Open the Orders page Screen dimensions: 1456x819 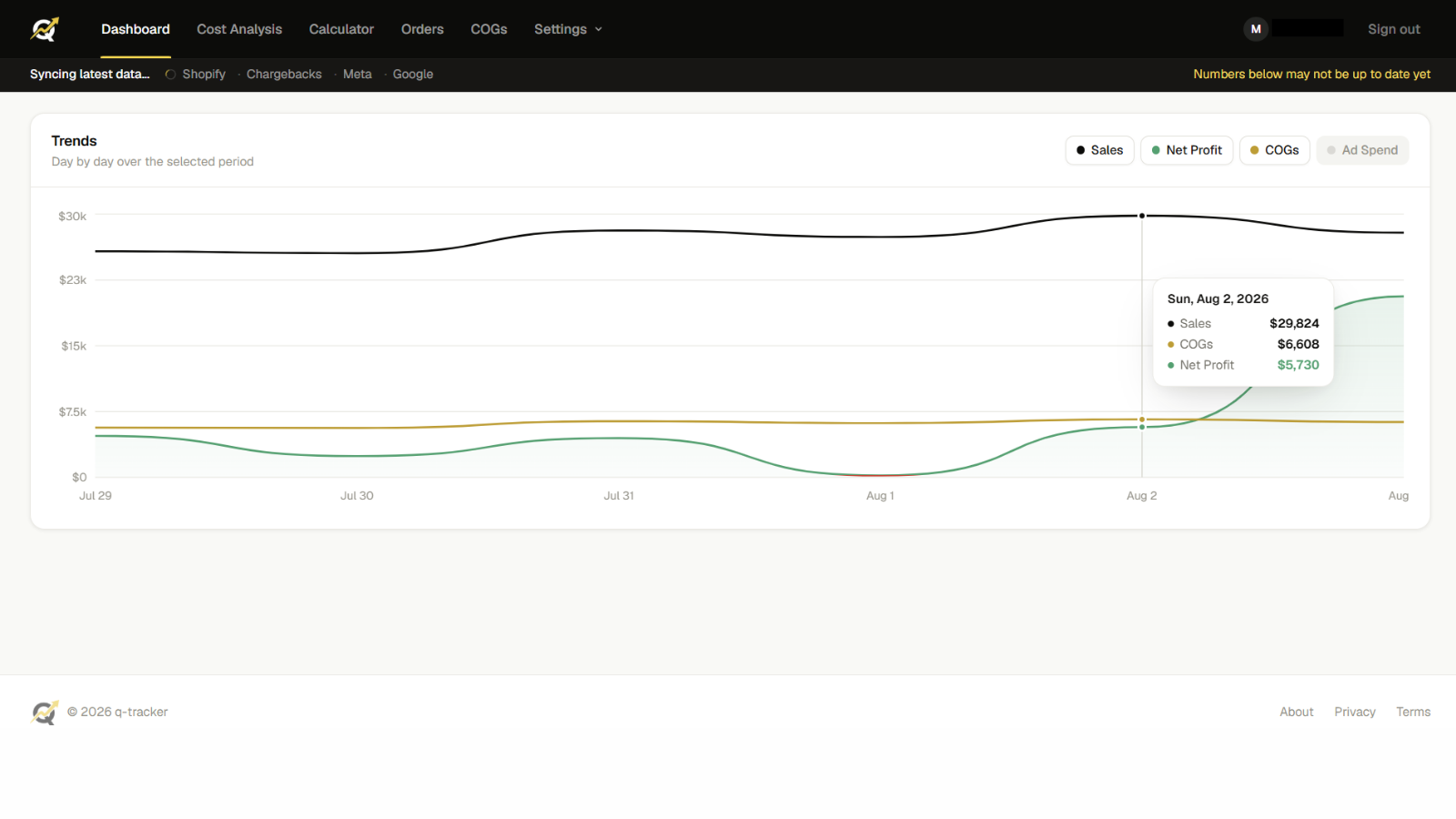click(422, 29)
